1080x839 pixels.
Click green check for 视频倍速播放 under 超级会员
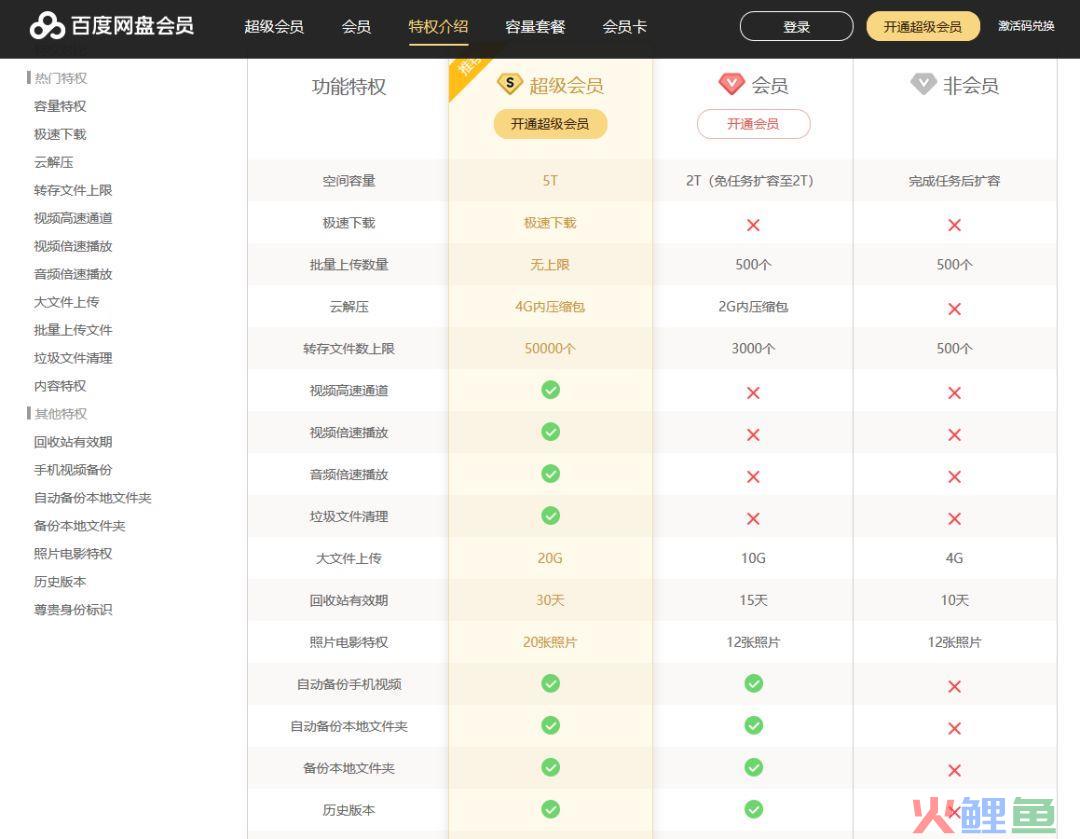[550, 432]
